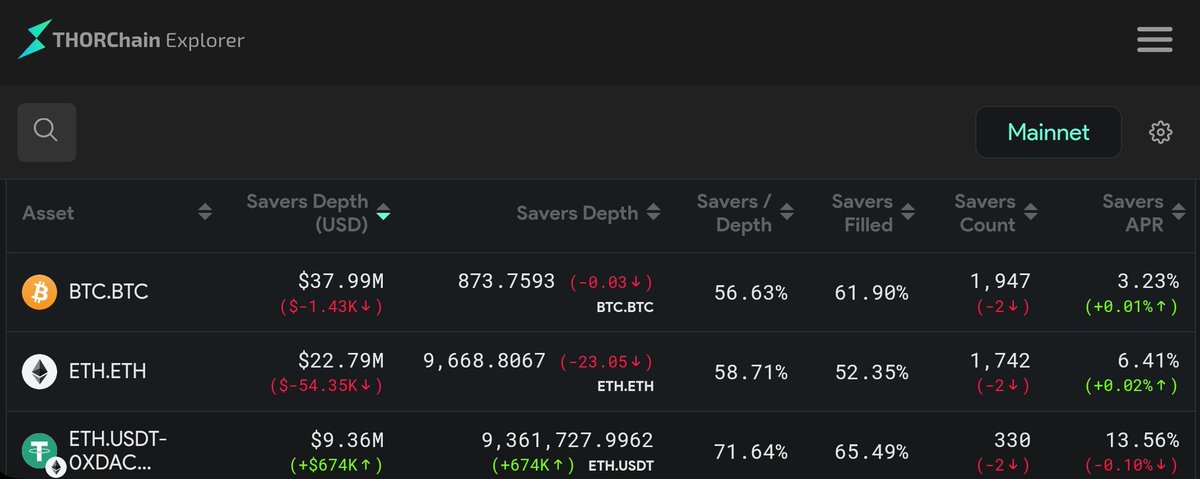The width and height of the screenshot is (1200, 479).
Task: Click the 3.23% APR value
Action: tap(1147, 281)
